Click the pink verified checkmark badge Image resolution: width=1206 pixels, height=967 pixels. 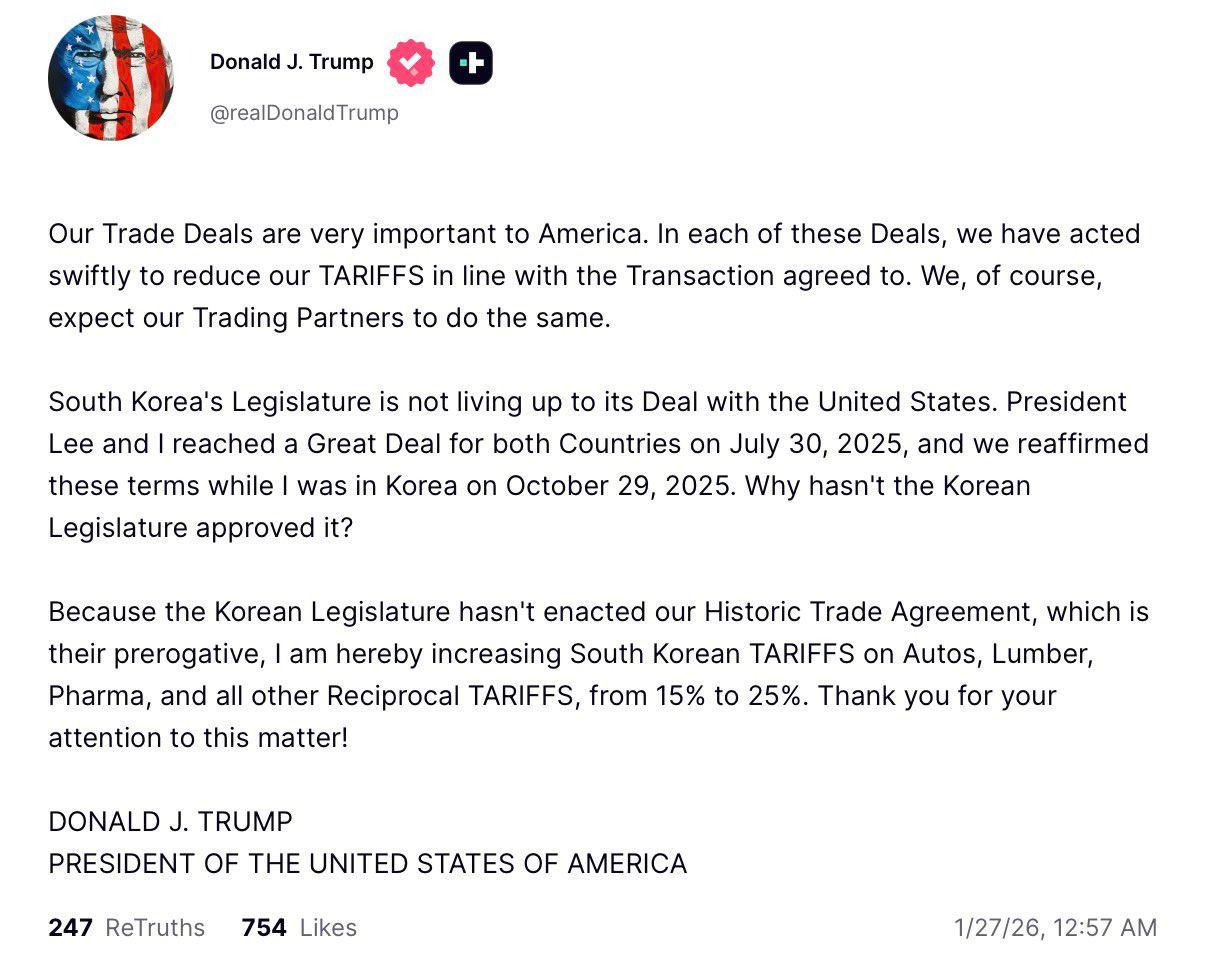pos(410,62)
